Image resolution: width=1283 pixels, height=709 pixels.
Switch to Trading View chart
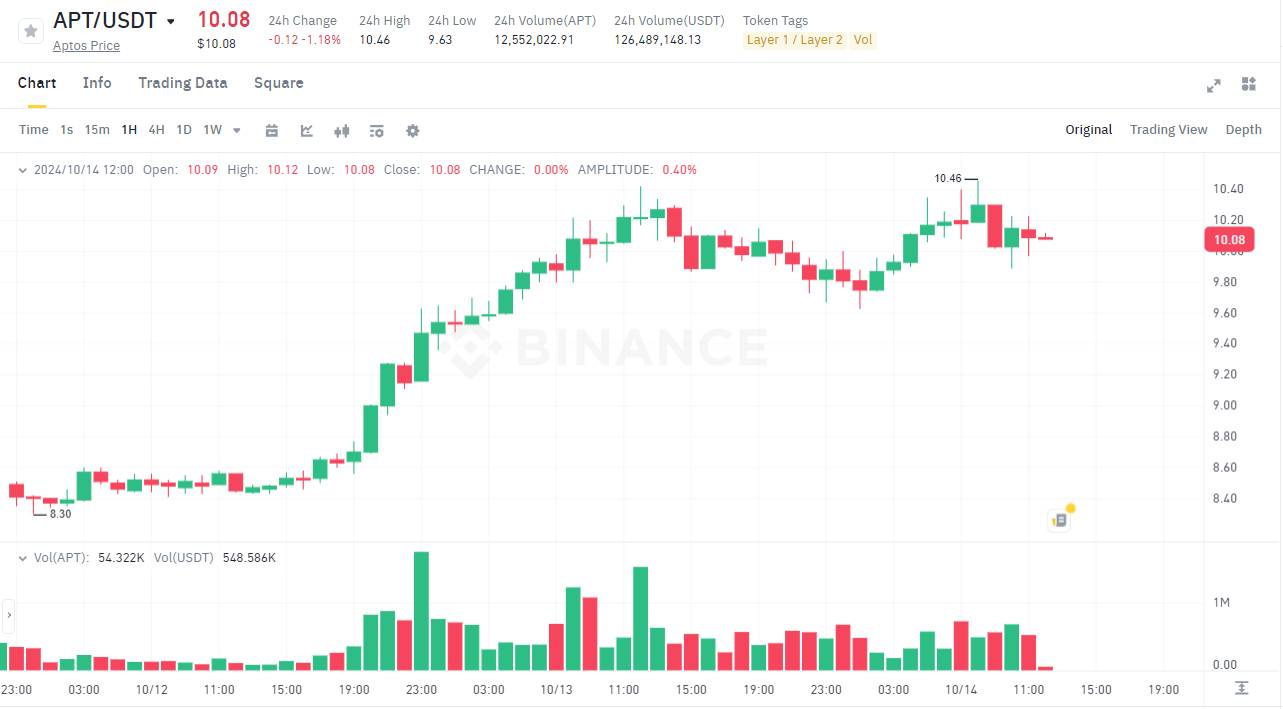click(1169, 130)
